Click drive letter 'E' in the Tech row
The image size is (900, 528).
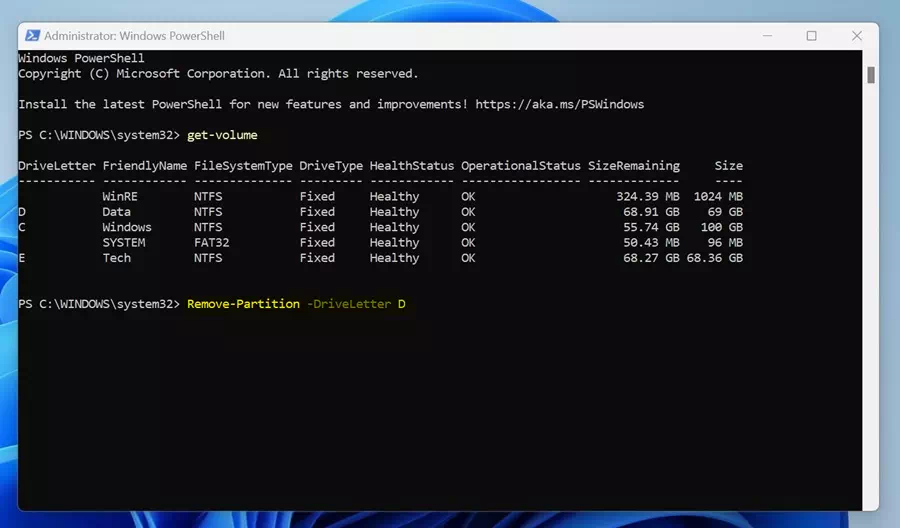pyautogui.click(x=22, y=258)
